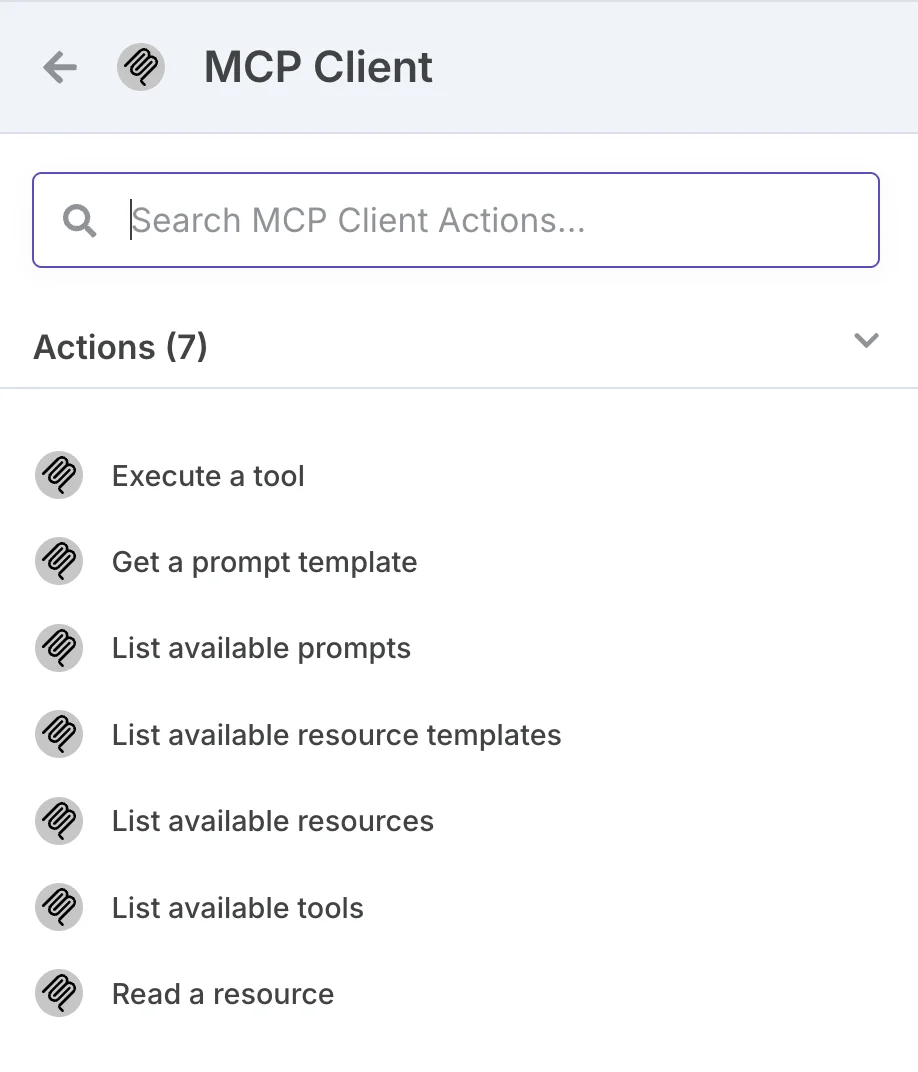Select the List available resources icon
Screen dimensions: 918x1072
click(x=59, y=820)
